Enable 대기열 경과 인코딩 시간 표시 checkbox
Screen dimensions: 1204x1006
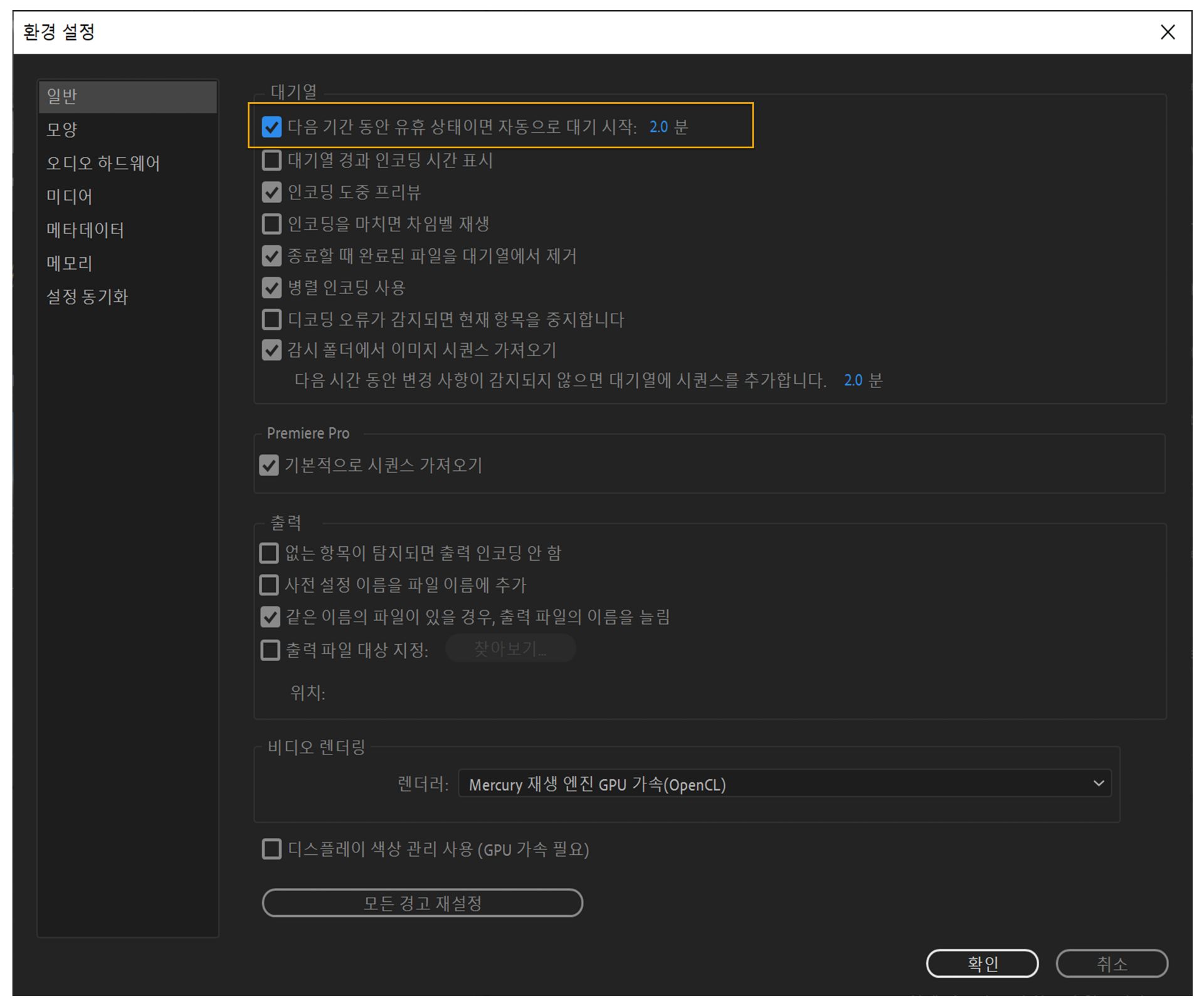point(272,161)
